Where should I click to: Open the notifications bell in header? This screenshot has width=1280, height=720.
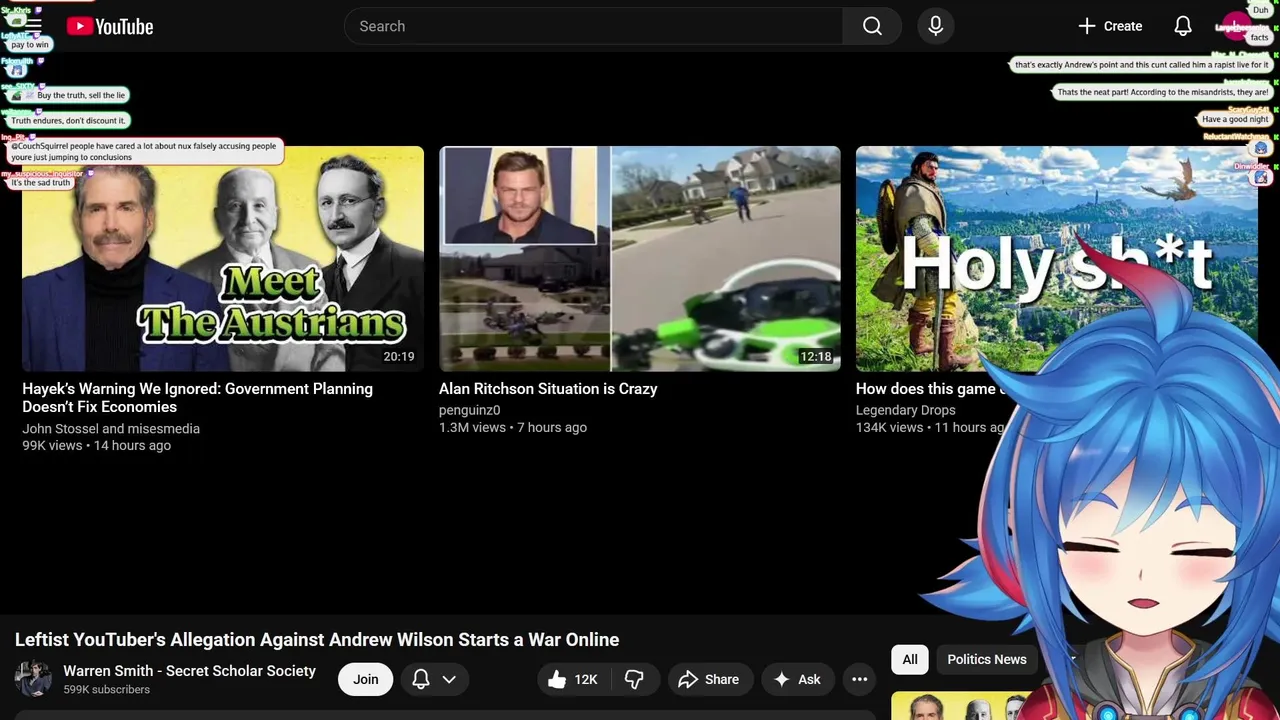pos(1183,26)
